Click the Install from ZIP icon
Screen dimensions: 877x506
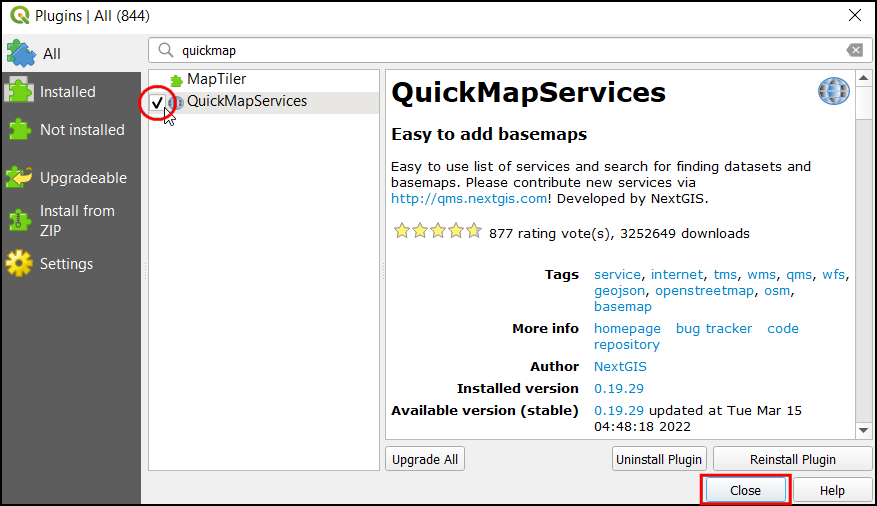click(20, 220)
